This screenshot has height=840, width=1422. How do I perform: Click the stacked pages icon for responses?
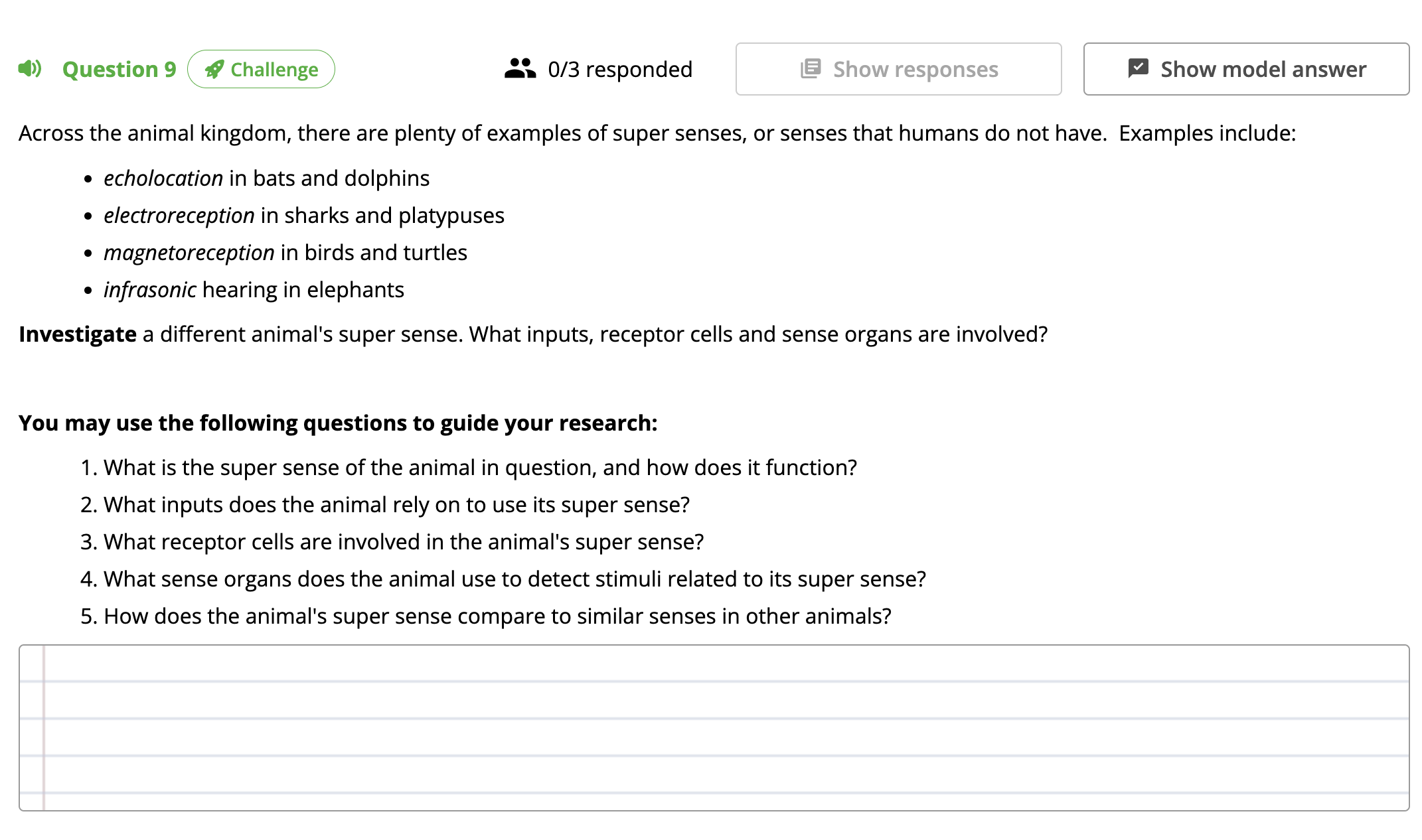click(x=811, y=68)
